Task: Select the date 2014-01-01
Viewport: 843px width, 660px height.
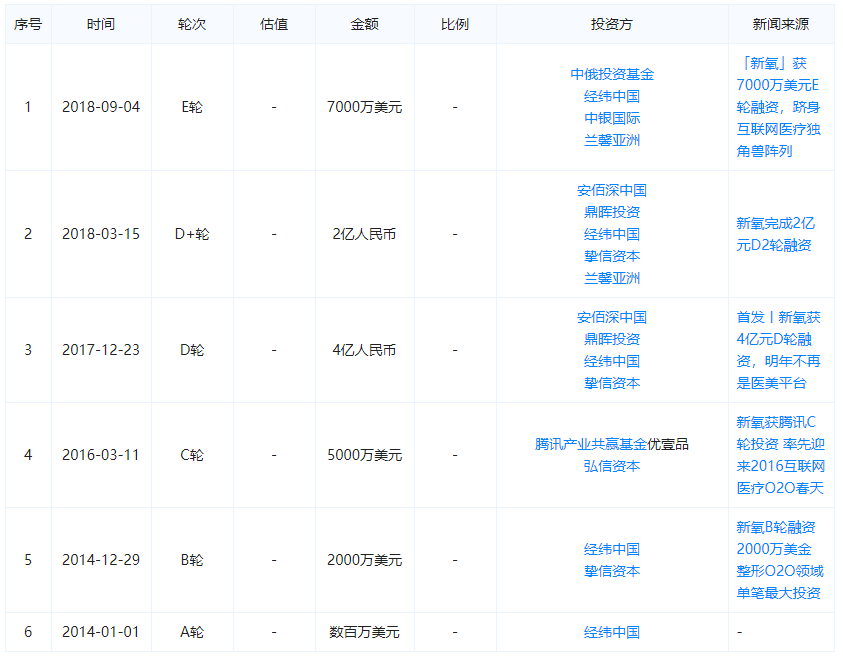Action: [x=101, y=632]
